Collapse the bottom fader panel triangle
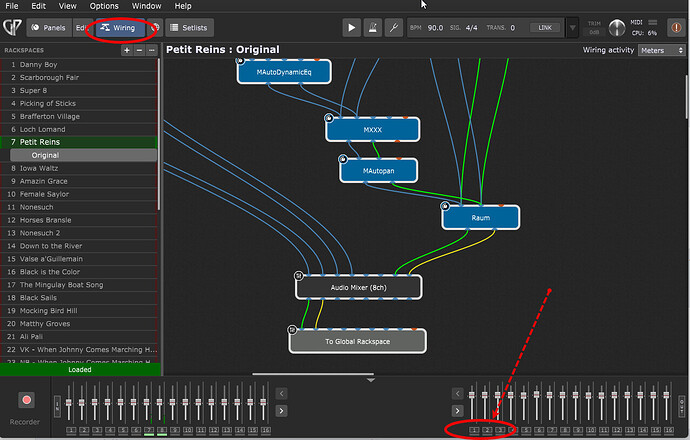 coord(371,380)
